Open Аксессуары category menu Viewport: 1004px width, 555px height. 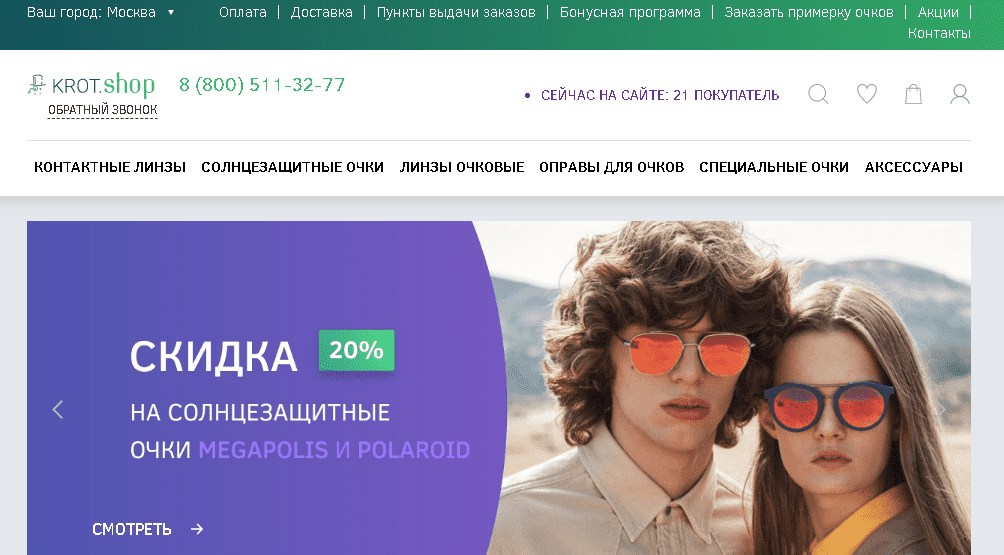click(914, 167)
